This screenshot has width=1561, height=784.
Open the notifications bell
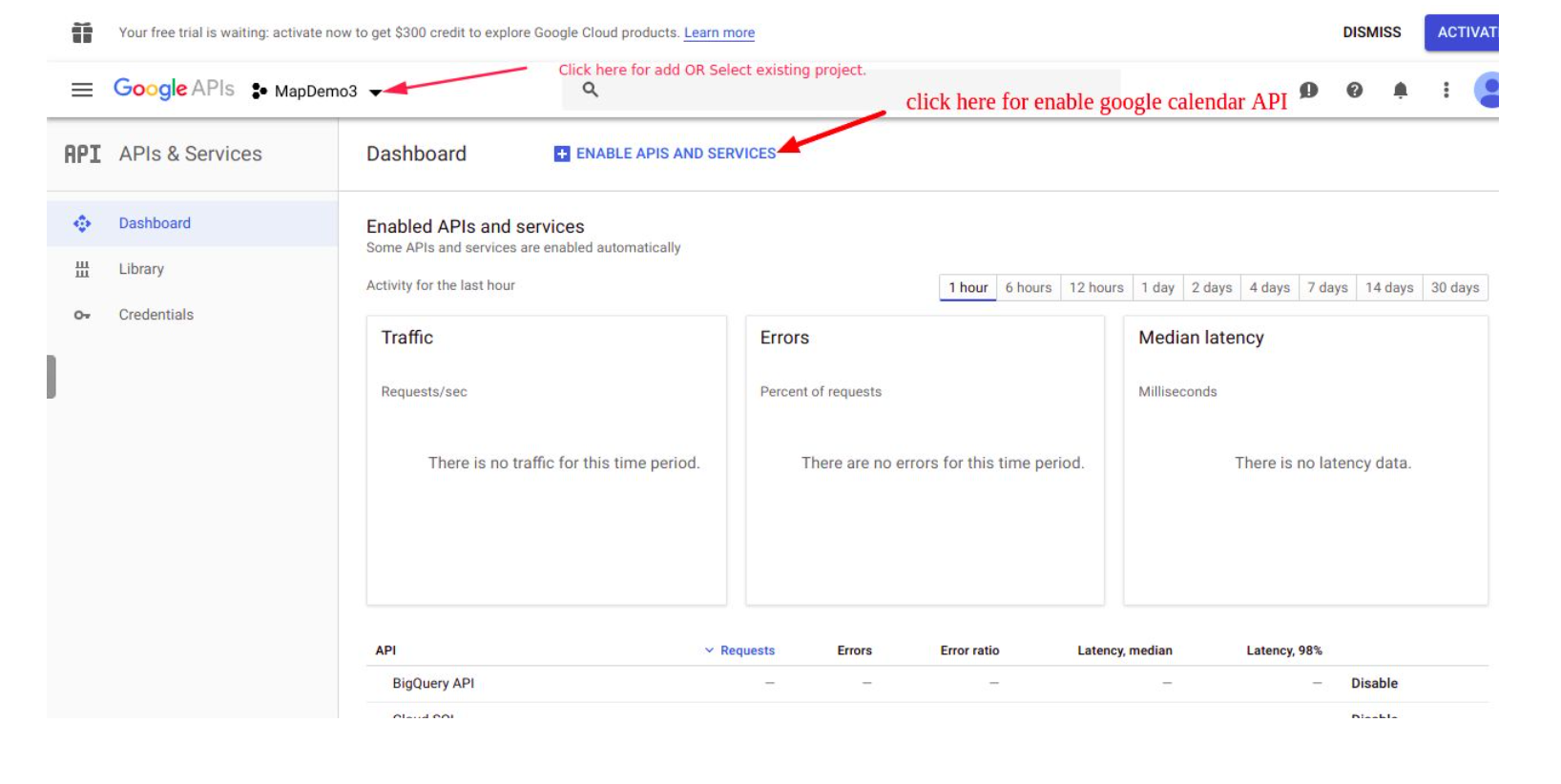[1401, 90]
